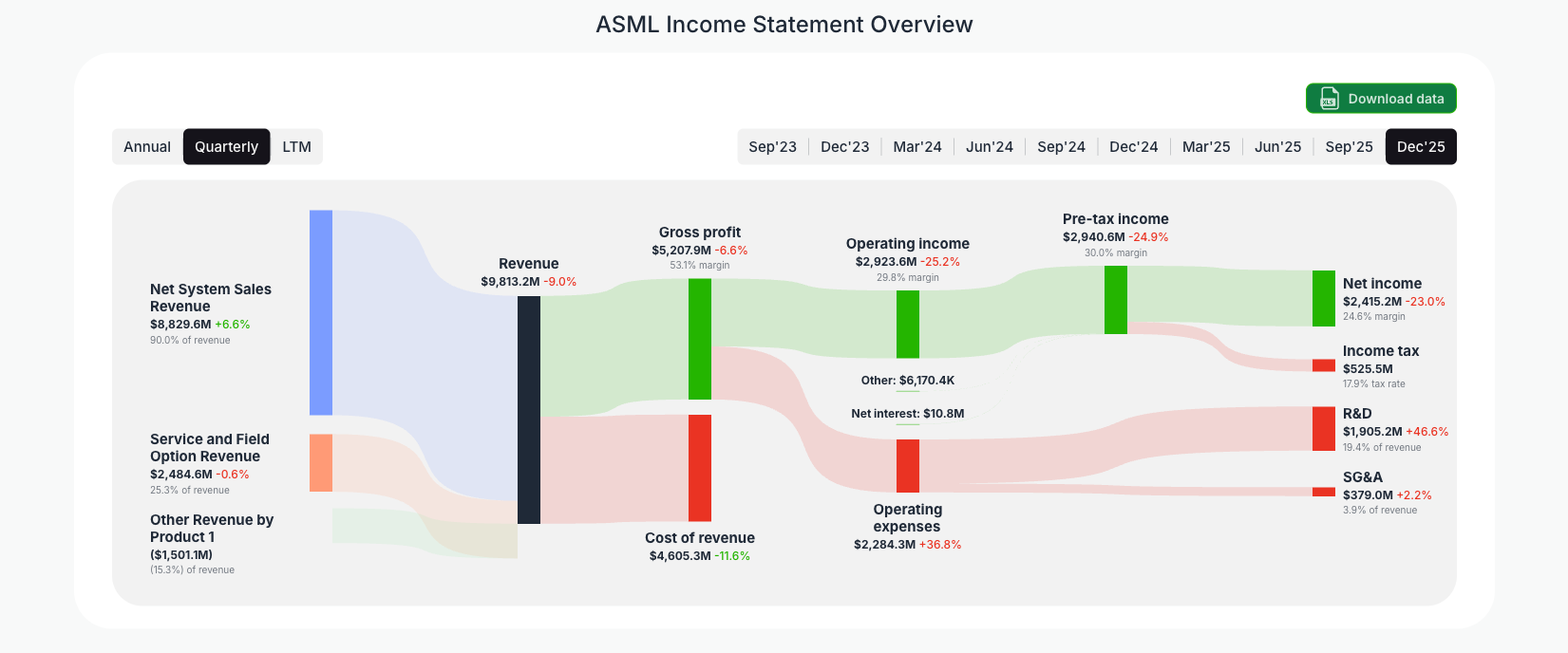Click the ($1,501.1M) value

181,555
